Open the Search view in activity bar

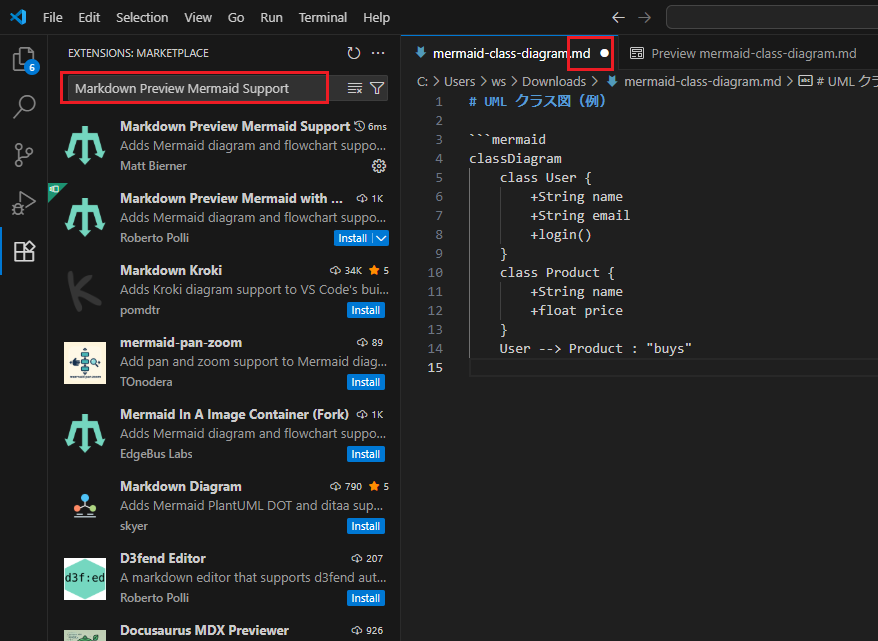(x=24, y=106)
